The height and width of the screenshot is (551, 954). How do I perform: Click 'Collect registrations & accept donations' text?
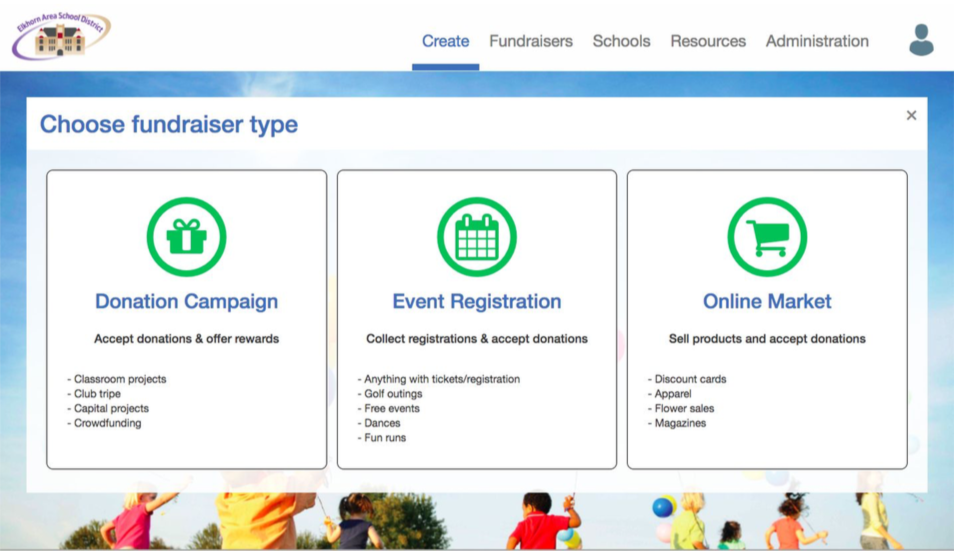tap(476, 339)
